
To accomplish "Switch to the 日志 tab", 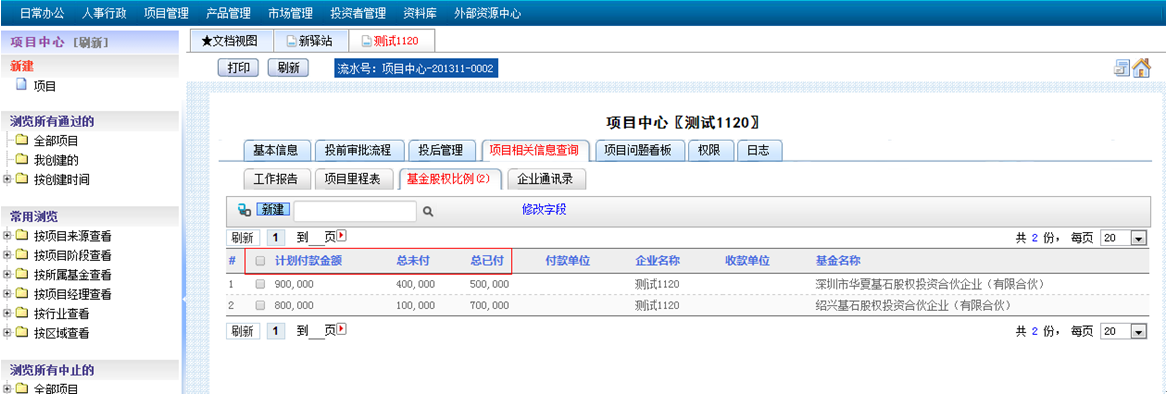I will point(758,150).
